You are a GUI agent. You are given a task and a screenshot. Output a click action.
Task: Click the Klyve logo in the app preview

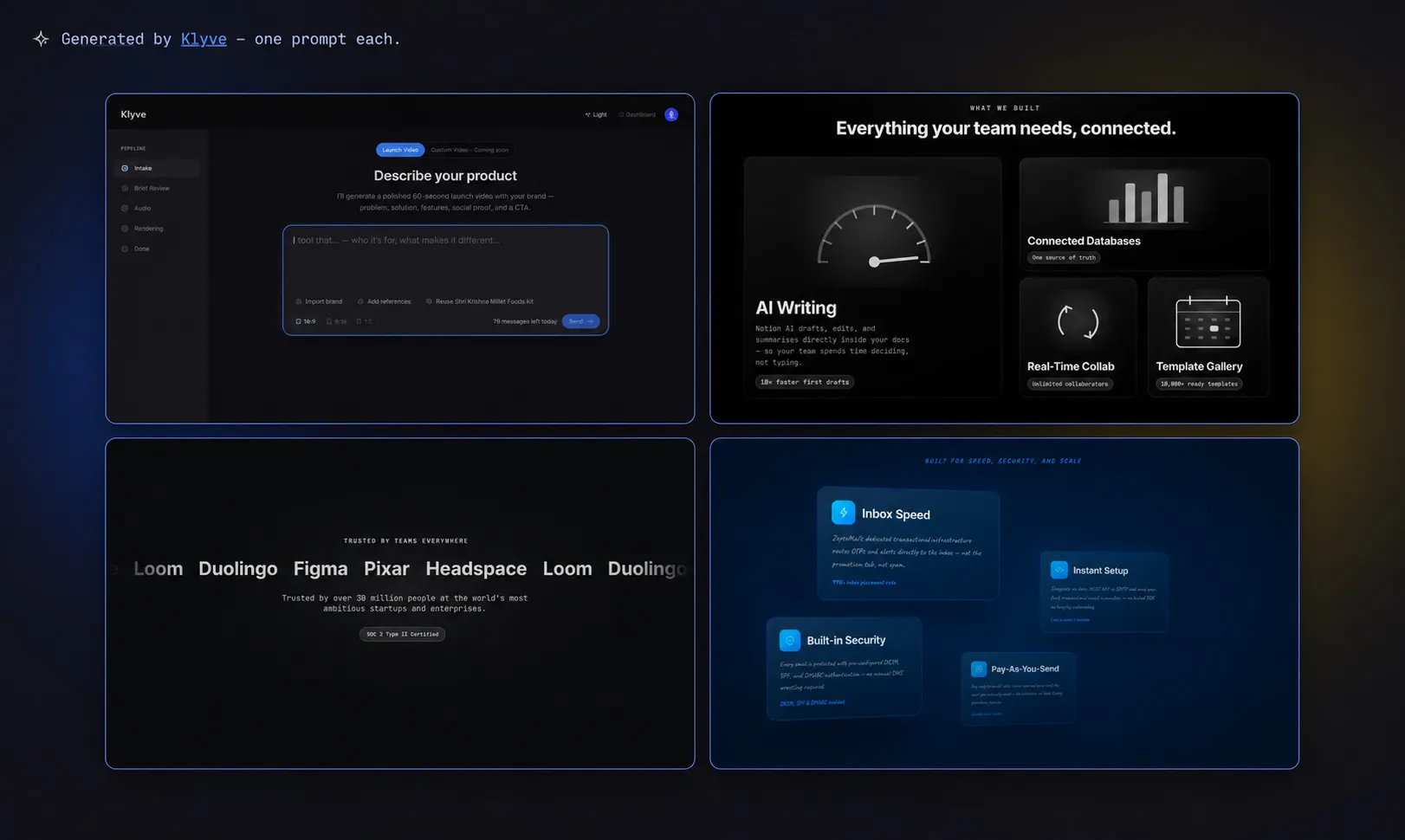133,114
